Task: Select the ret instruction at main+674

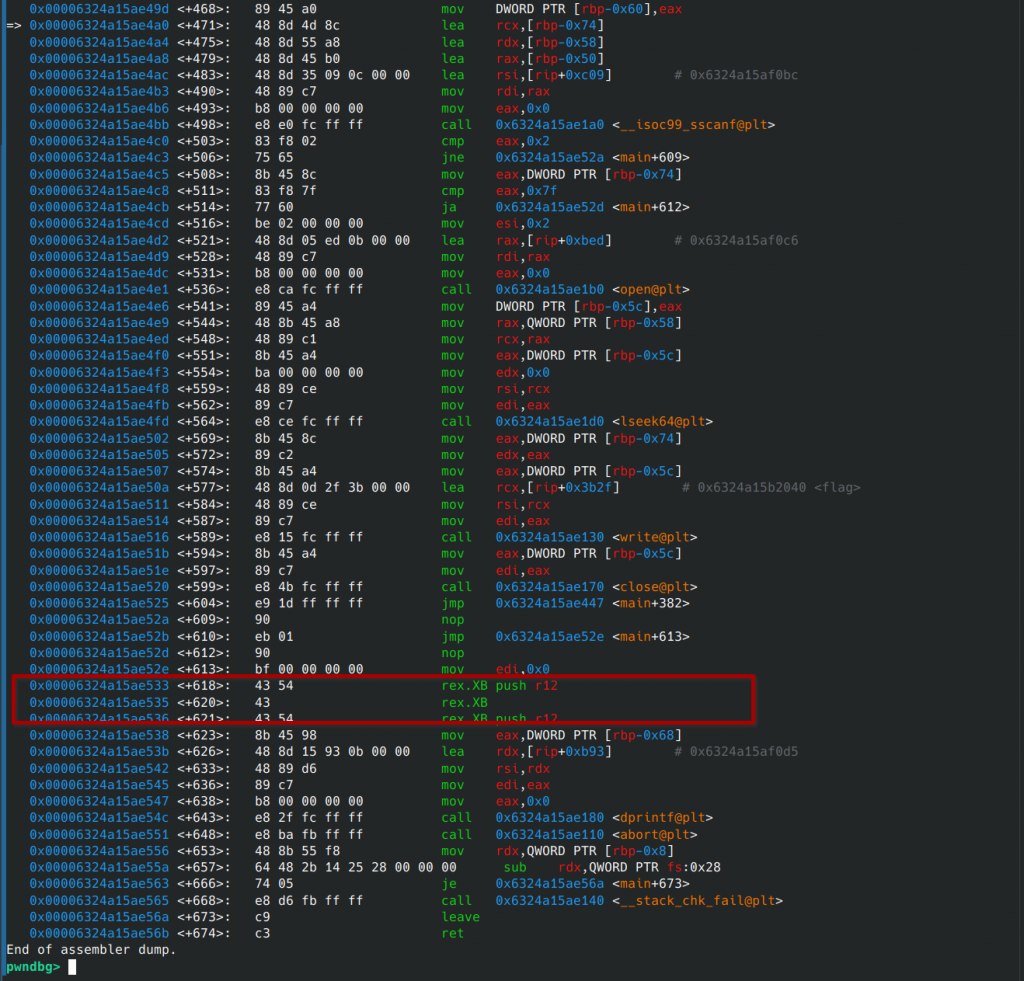Action: pyautogui.click(x=452, y=934)
